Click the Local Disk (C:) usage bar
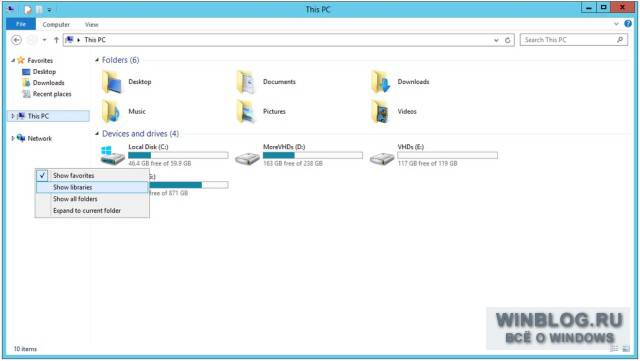This screenshot has width=640, height=361. pyautogui.click(x=178, y=155)
